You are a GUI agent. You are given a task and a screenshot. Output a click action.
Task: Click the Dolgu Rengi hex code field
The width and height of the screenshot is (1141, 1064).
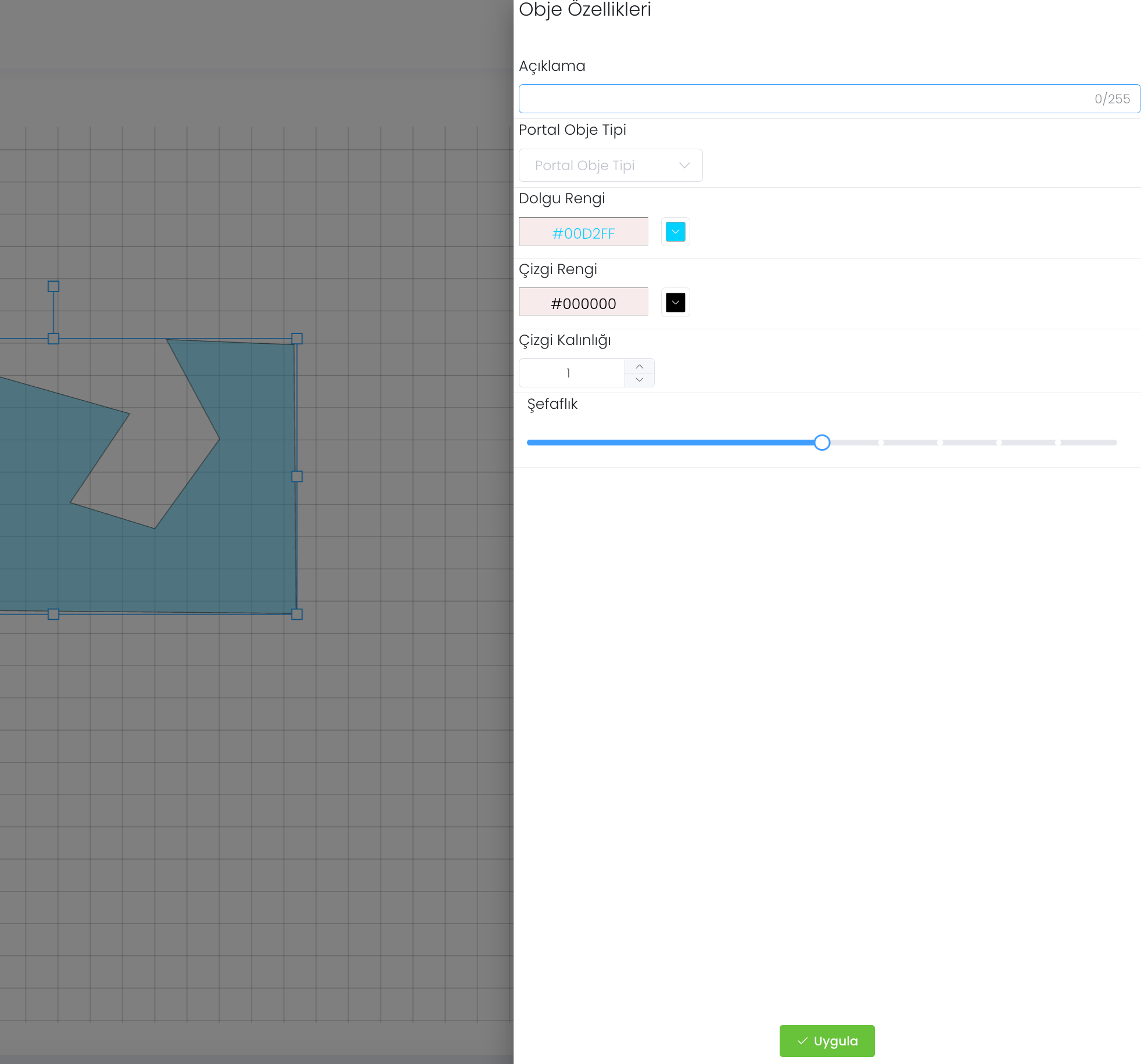583,232
